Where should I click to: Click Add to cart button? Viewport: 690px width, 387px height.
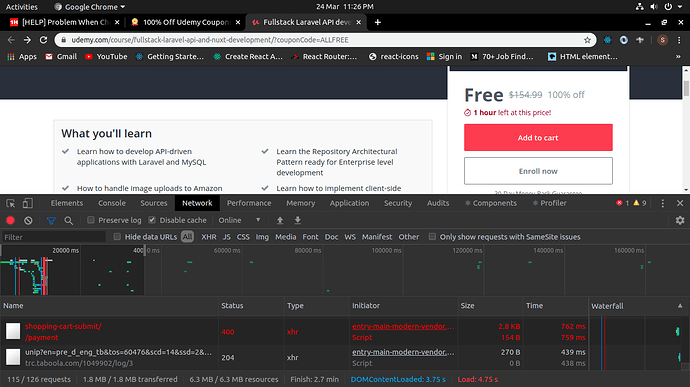click(538, 137)
